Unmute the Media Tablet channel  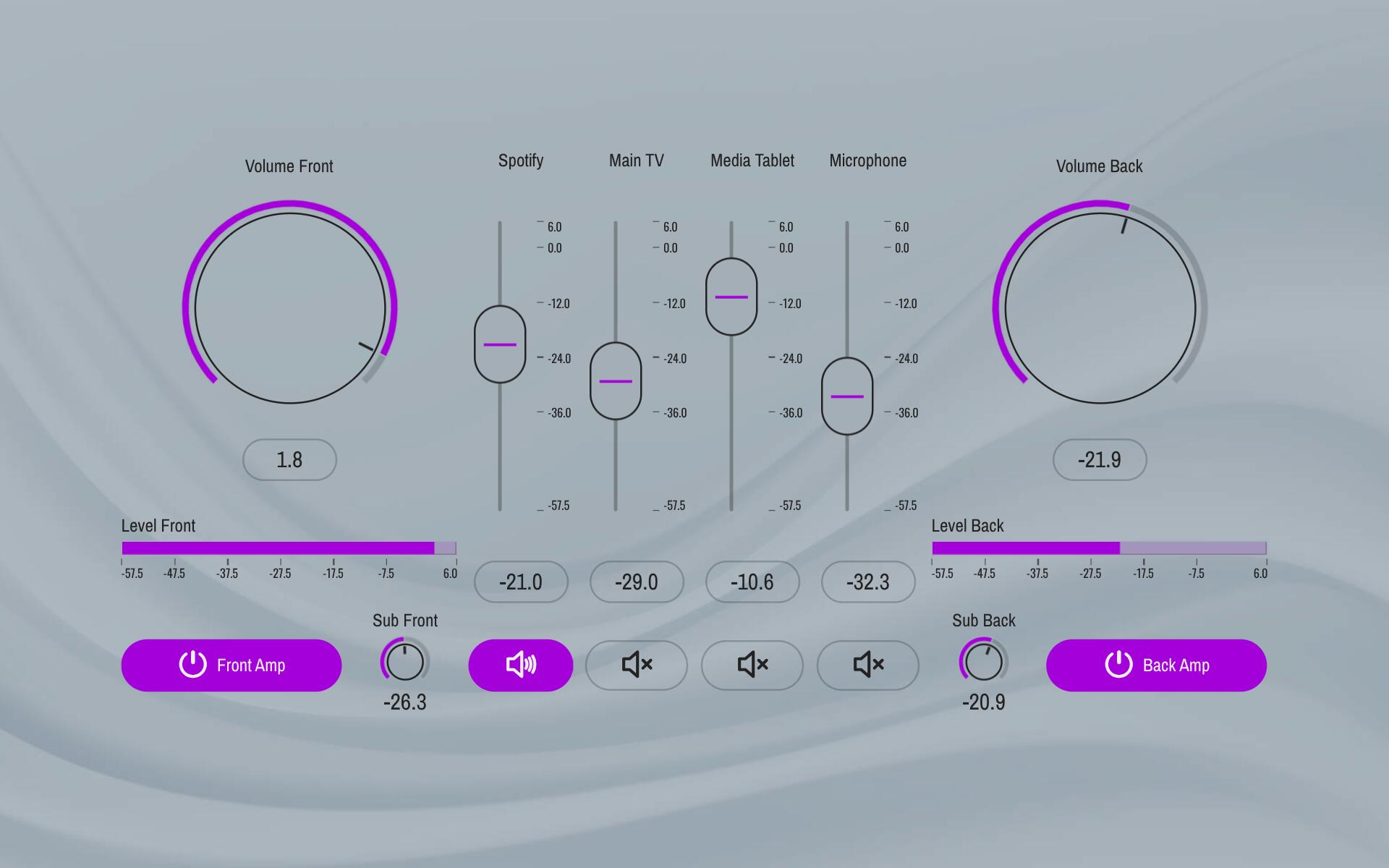(x=752, y=665)
